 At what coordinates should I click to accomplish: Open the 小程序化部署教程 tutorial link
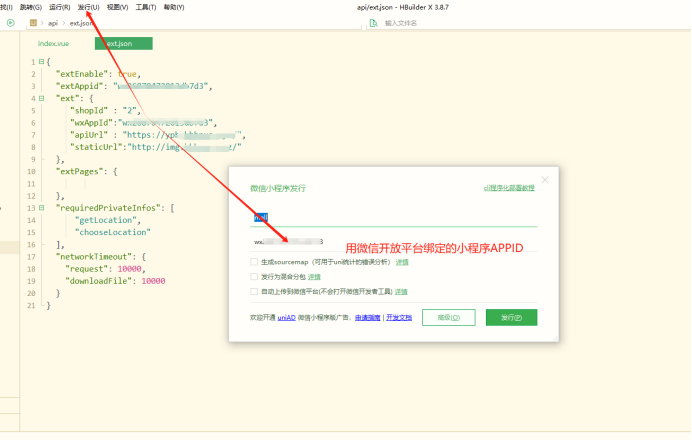(x=509, y=188)
